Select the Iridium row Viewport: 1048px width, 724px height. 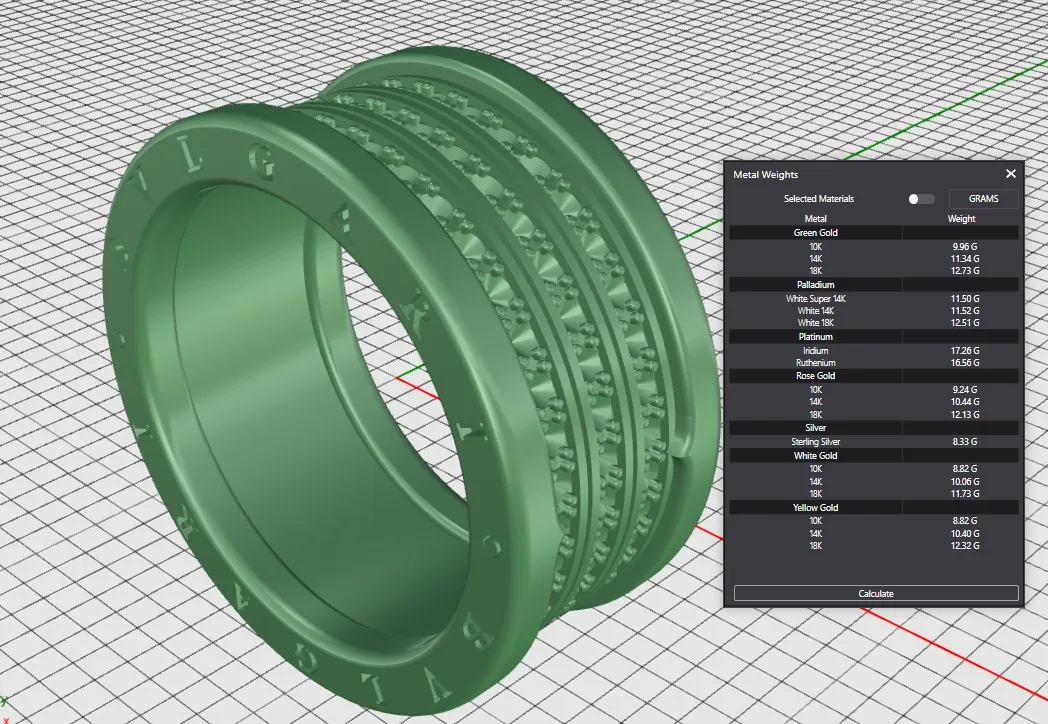[x=874, y=350]
